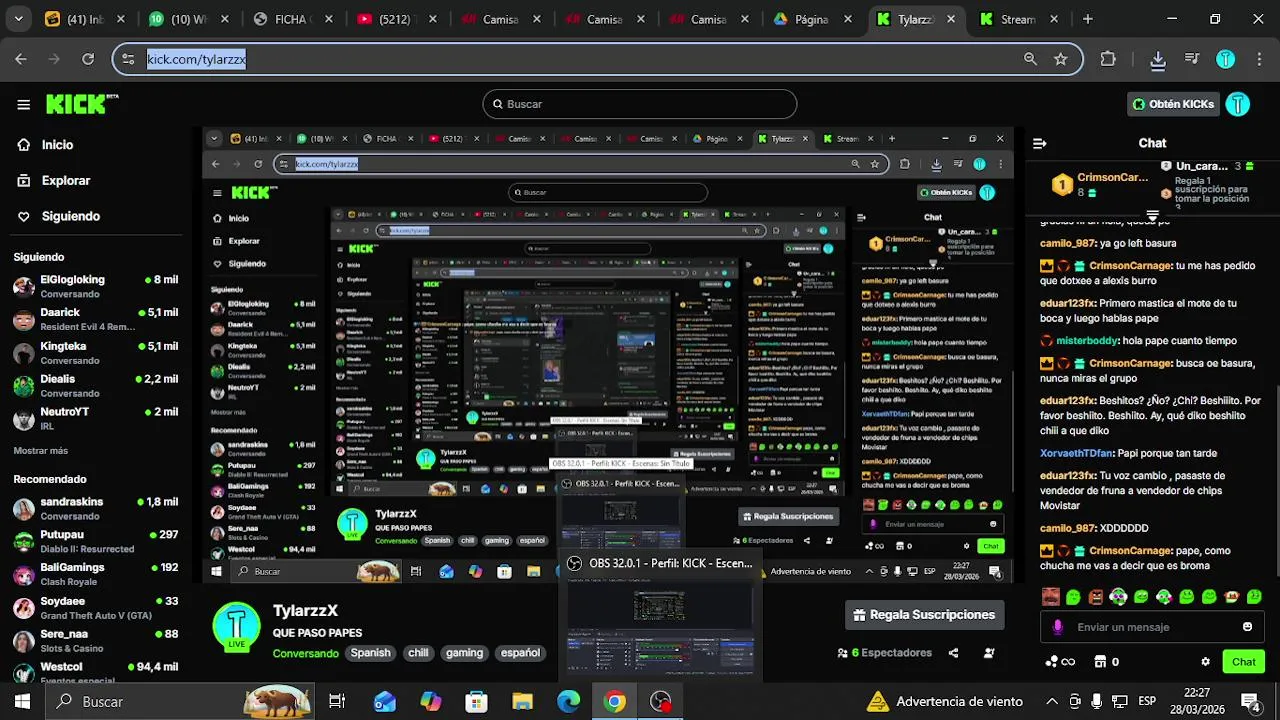Open the recommended Putupau channel
The width and height of the screenshot is (1280, 720).
point(95,541)
